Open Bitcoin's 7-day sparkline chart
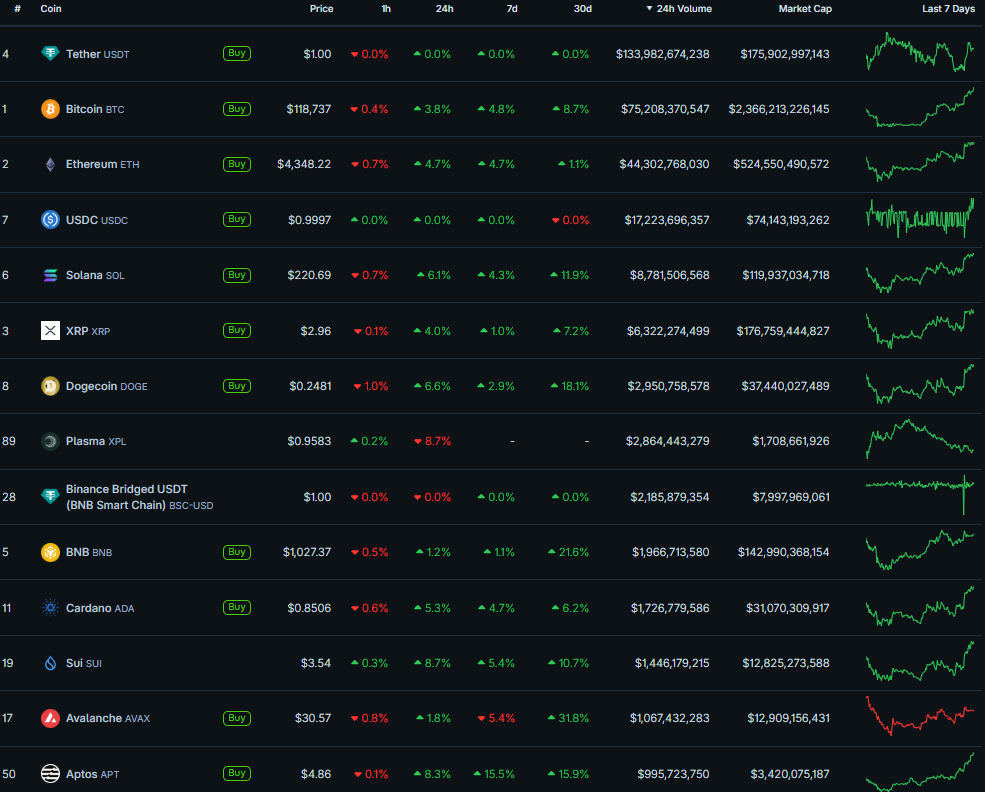 click(920, 107)
